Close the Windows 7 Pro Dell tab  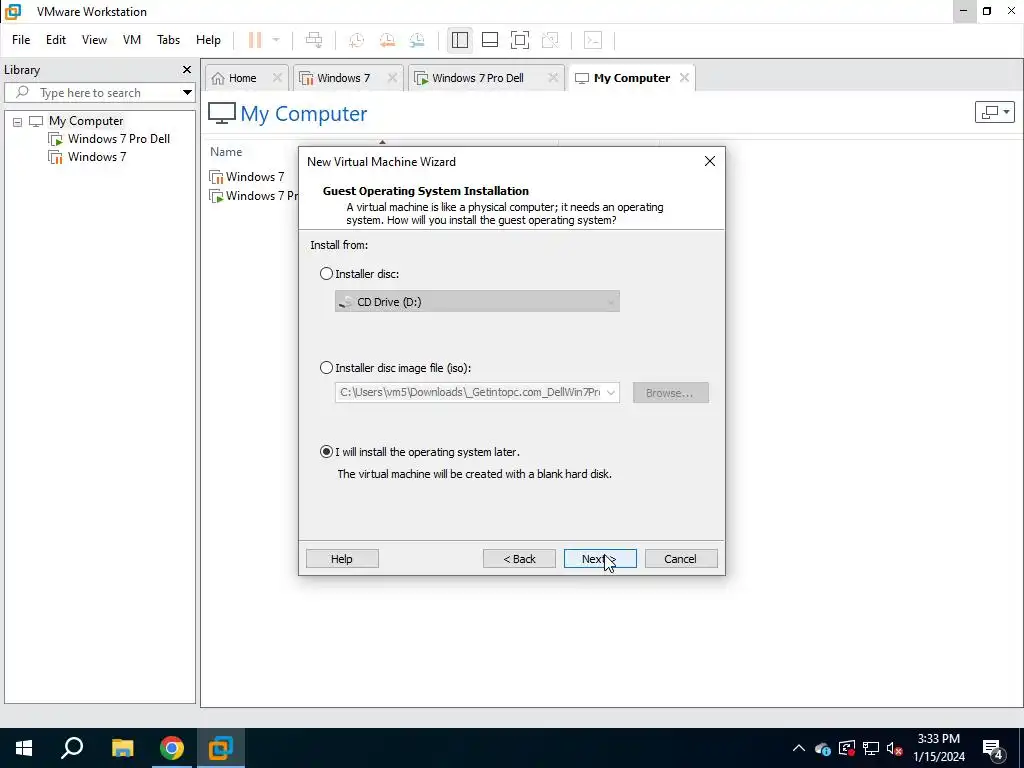(x=552, y=78)
